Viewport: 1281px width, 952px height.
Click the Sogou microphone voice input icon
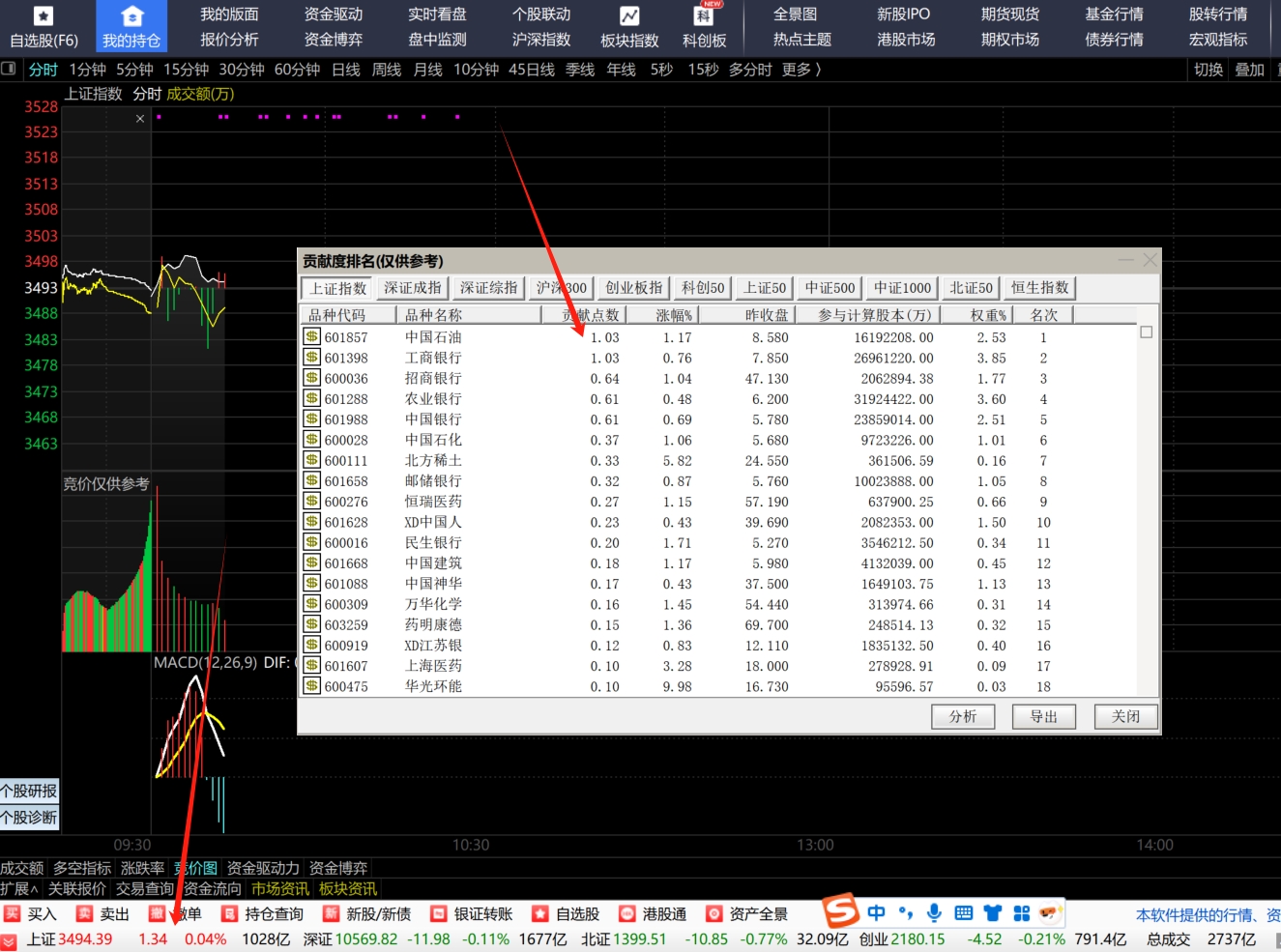pos(934,912)
